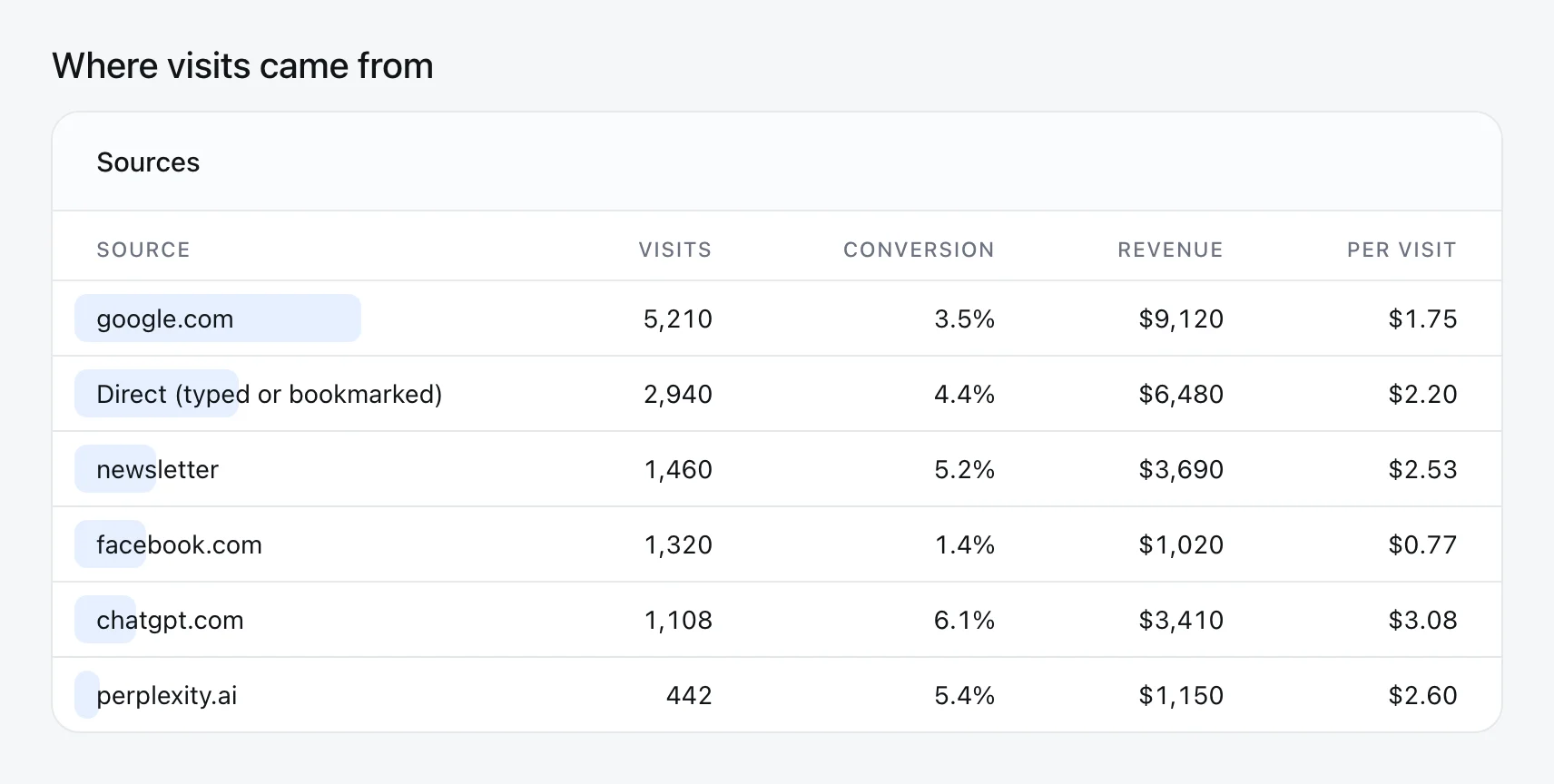This screenshot has width=1554, height=784.
Task: Click the $6,480 revenue value
Action: coord(1181,394)
